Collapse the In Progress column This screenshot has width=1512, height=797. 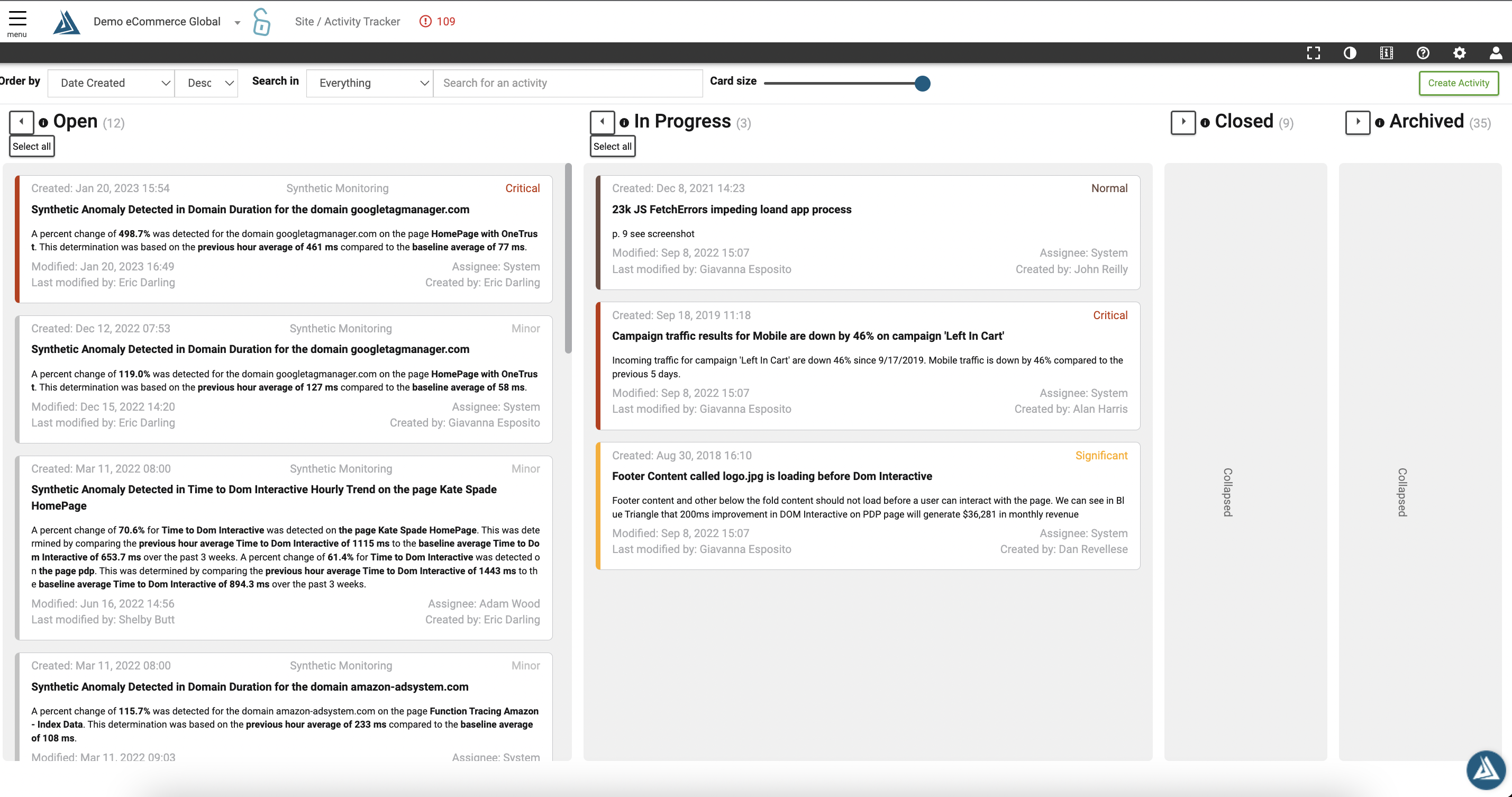(602, 122)
